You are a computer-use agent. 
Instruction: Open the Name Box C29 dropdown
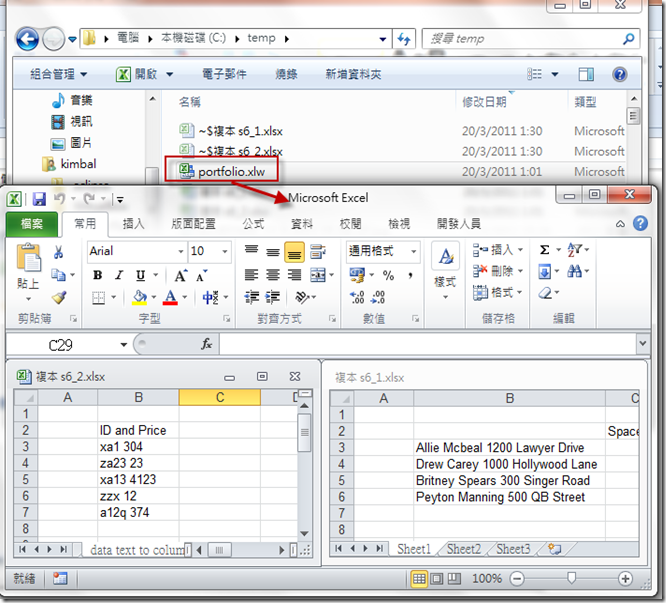[x=124, y=344]
